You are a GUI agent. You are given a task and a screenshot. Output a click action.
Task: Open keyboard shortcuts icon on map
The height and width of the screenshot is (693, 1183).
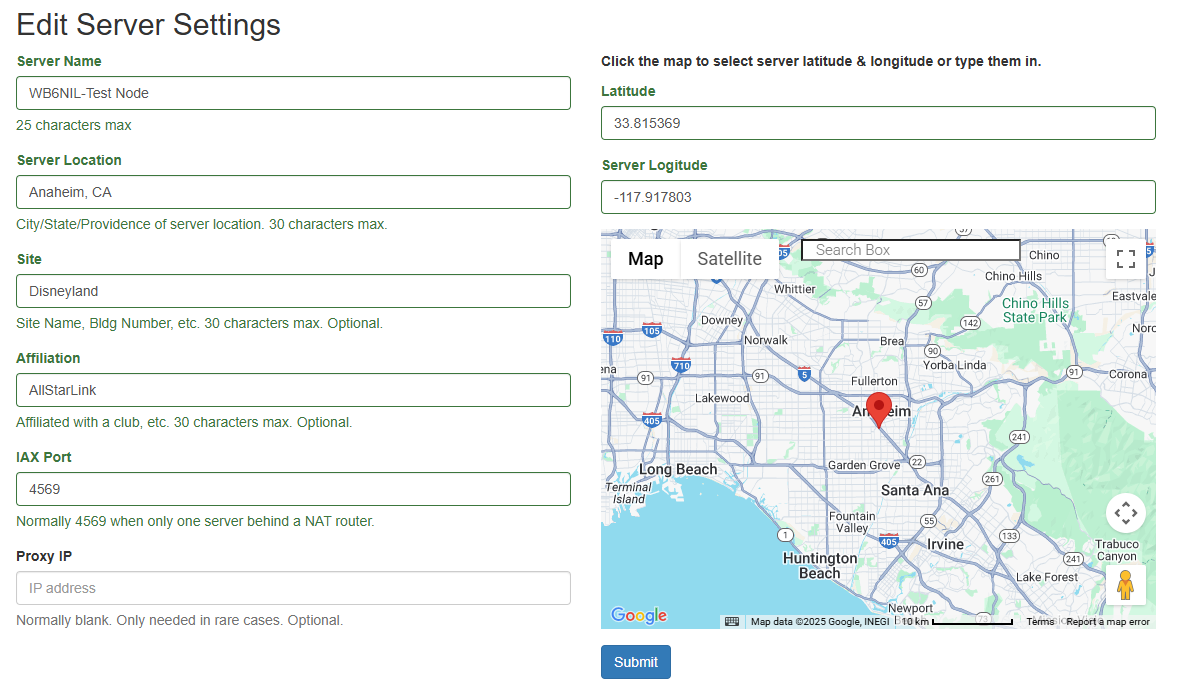pyautogui.click(x=732, y=621)
